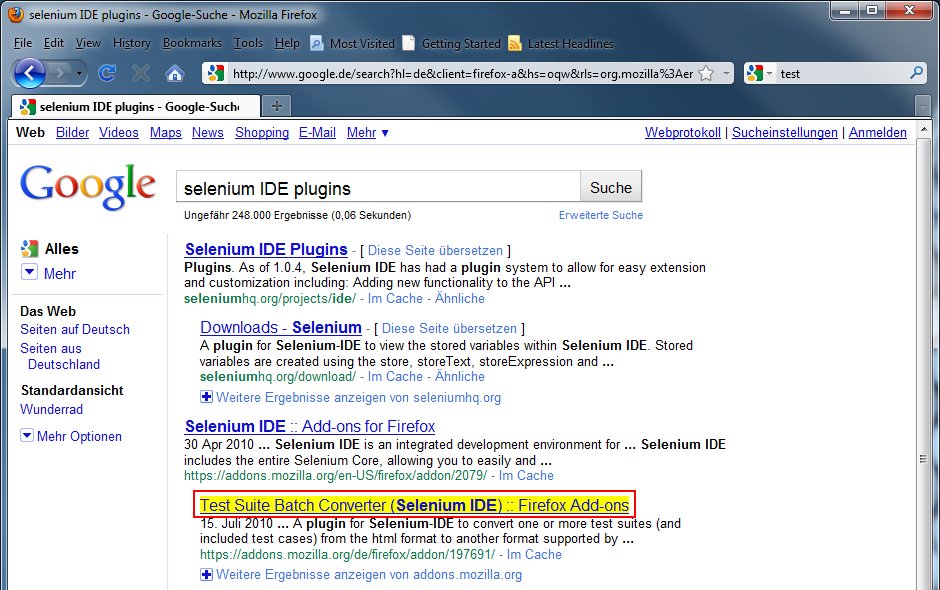Click the Latest Headlines feed icon
Image resolution: width=940 pixels, height=590 pixels.
point(514,43)
